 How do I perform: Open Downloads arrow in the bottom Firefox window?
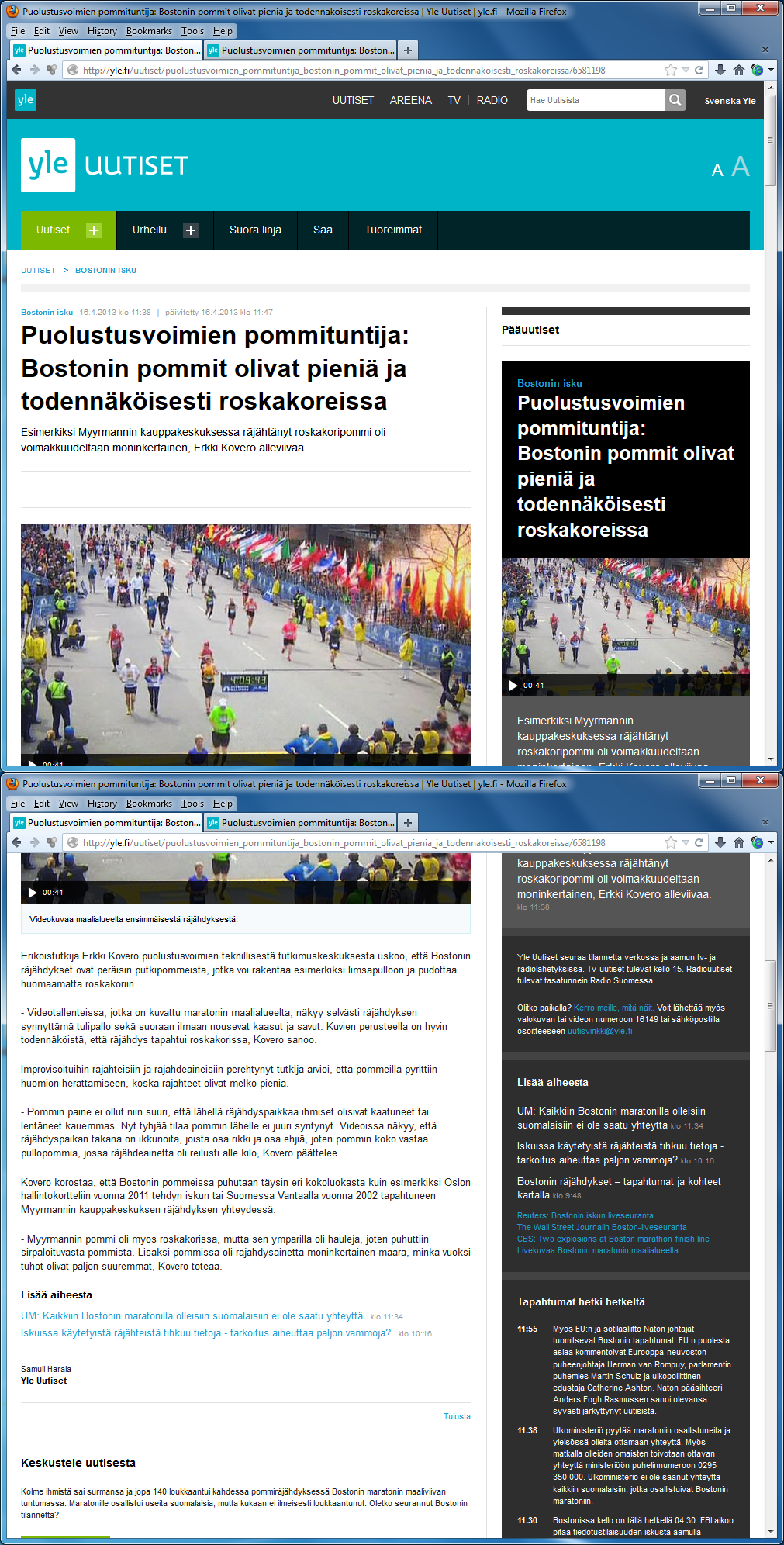[x=720, y=842]
